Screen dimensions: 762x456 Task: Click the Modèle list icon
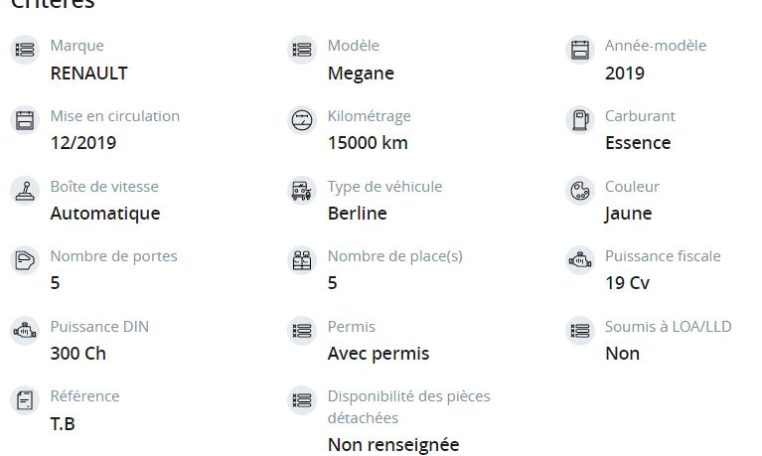coord(302,50)
